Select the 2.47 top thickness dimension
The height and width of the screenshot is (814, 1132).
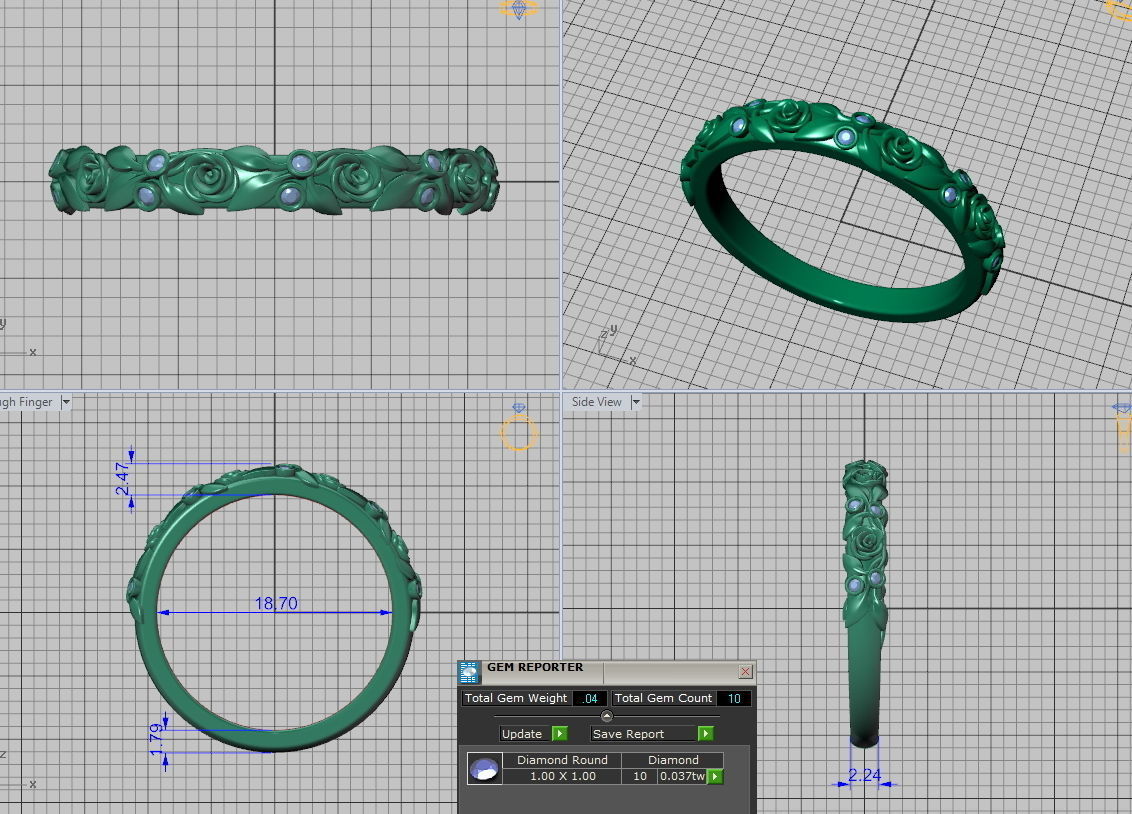click(x=122, y=479)
